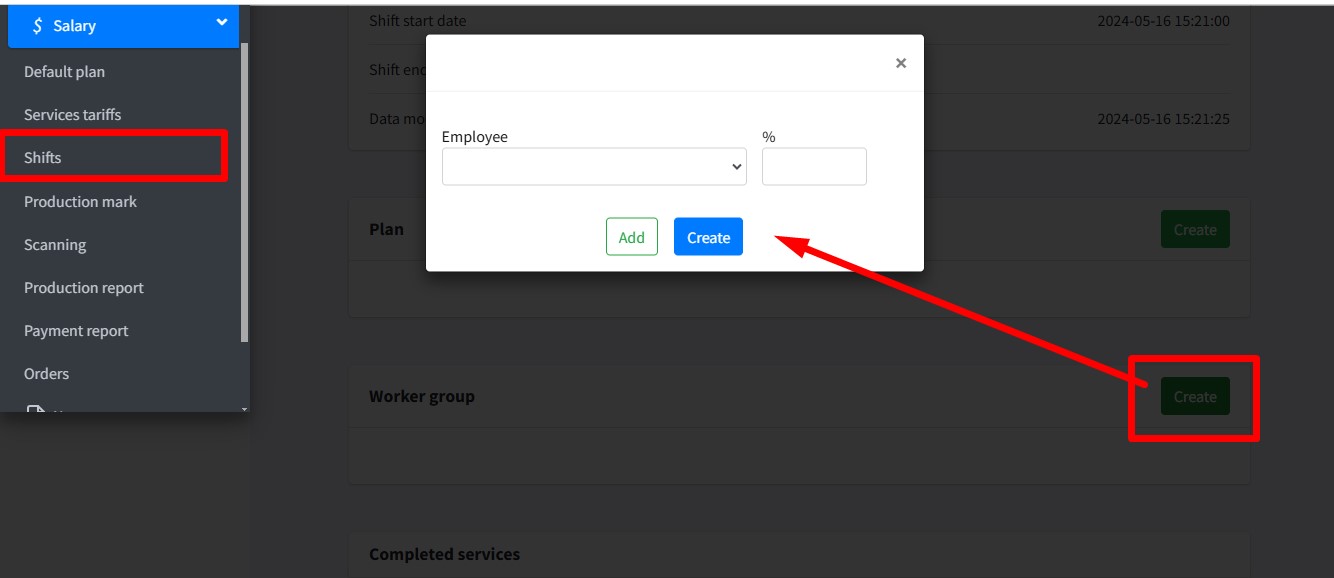Collapse the Salary menu chevron

[221, 24]
